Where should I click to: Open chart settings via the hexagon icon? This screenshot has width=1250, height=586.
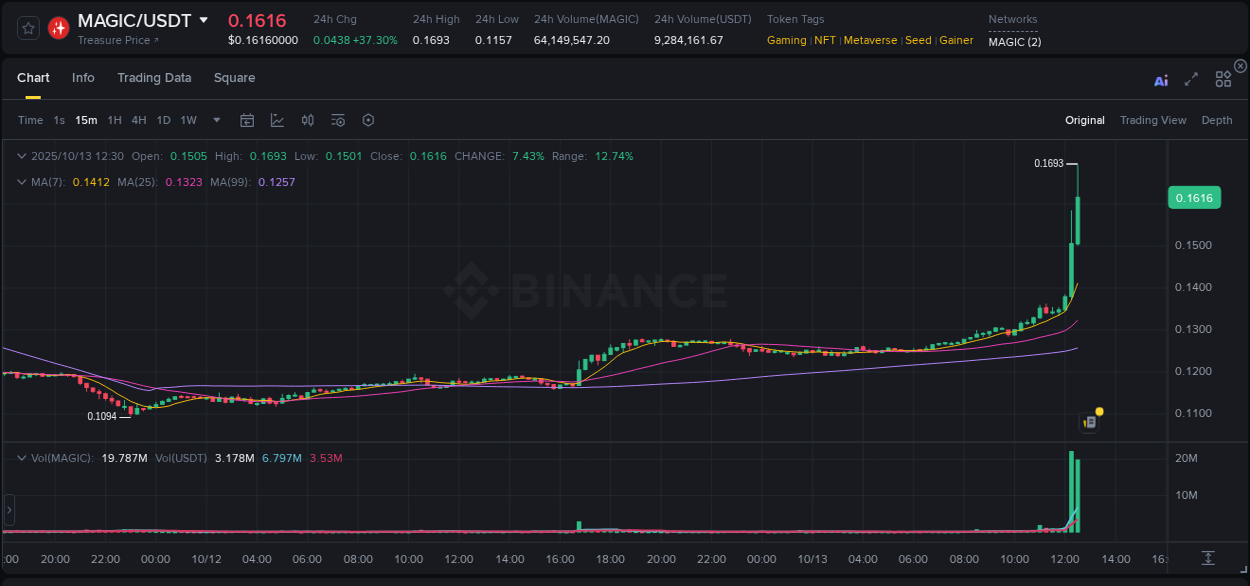368,119
